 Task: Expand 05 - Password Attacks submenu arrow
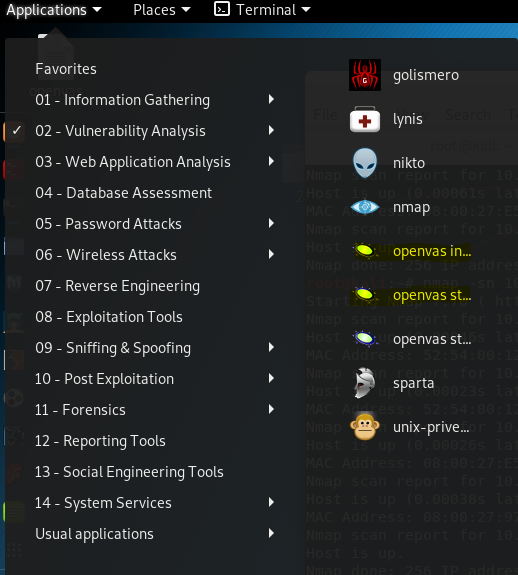(271, 223)
